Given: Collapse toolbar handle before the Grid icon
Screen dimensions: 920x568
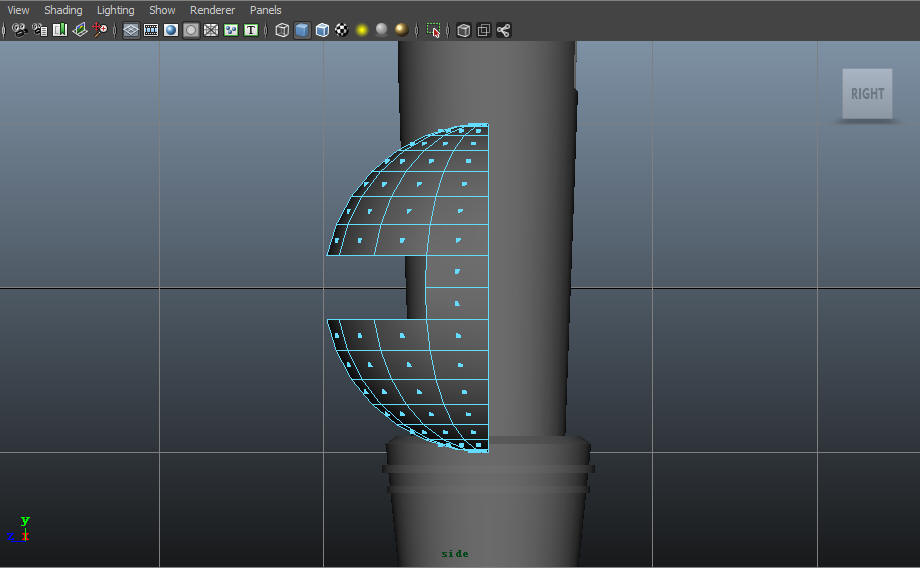Looking at the screenshot, I should pos(115,30).
